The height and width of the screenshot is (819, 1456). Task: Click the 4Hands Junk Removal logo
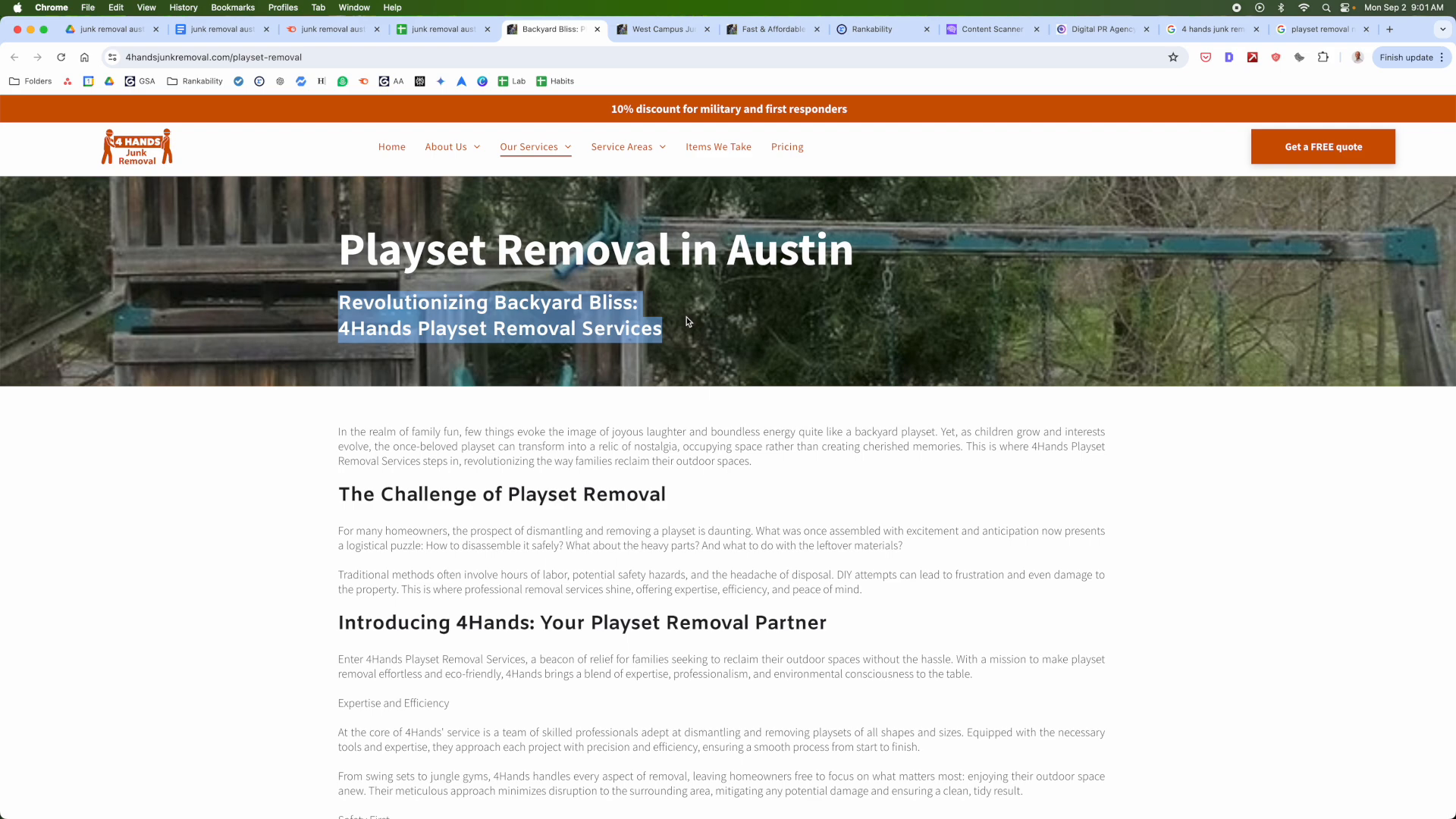pyautogui.click(x=137, y=146)
